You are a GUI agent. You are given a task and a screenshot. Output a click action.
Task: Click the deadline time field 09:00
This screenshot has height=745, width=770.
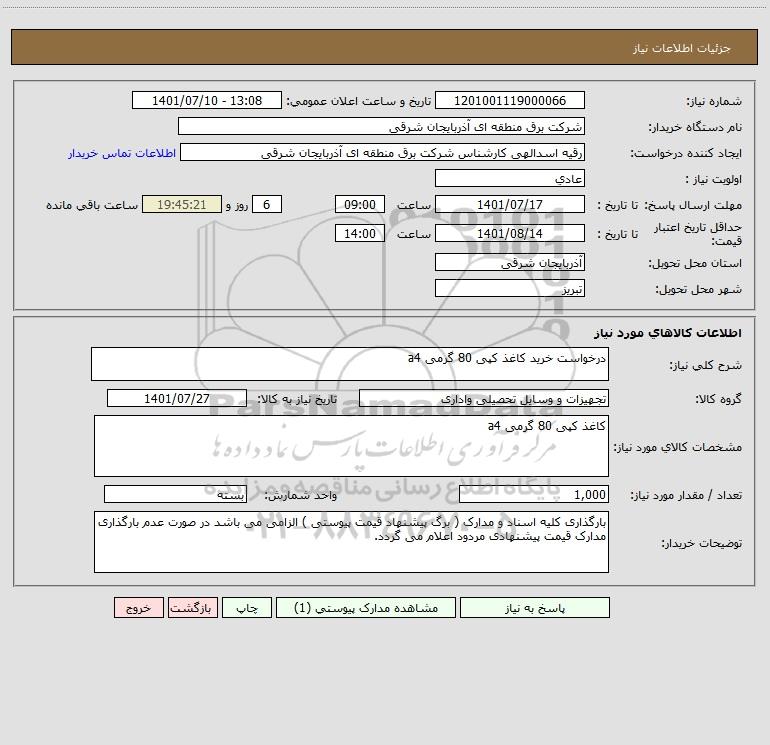click(x=359, y=204)
